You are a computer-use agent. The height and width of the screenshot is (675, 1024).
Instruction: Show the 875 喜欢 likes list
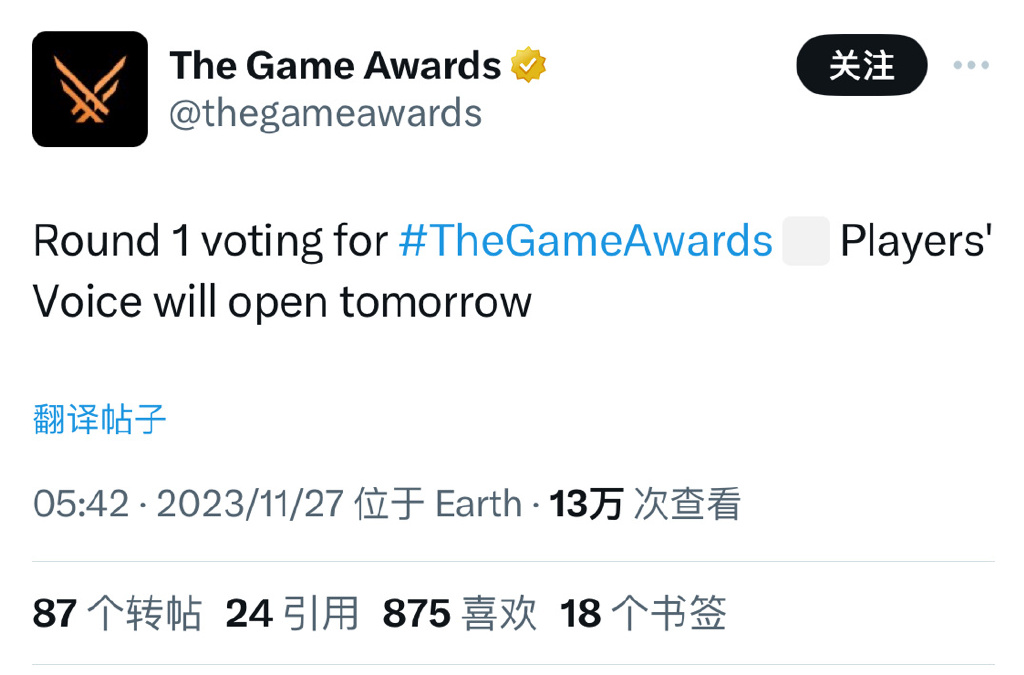460,613
